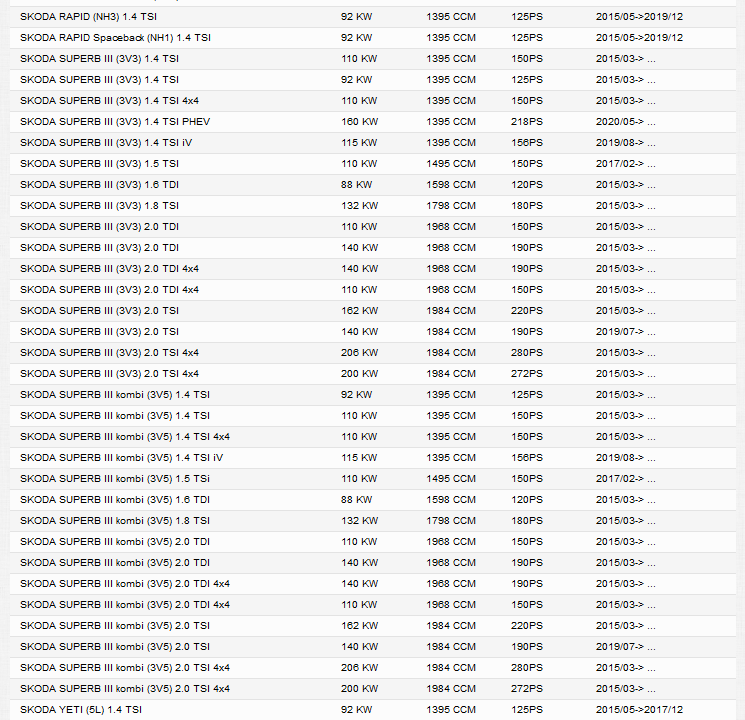Click 180PS in SUPERB III (3V3) 1.8 TSI row

pos(527,205)
